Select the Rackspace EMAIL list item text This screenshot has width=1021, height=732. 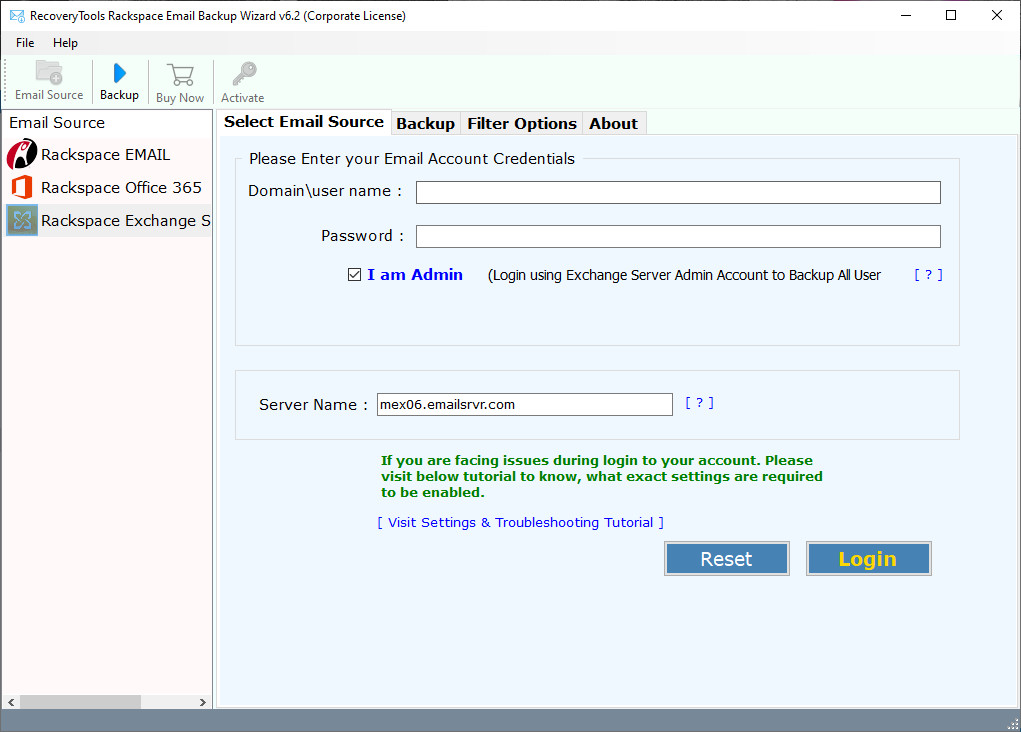click(105, 155)
